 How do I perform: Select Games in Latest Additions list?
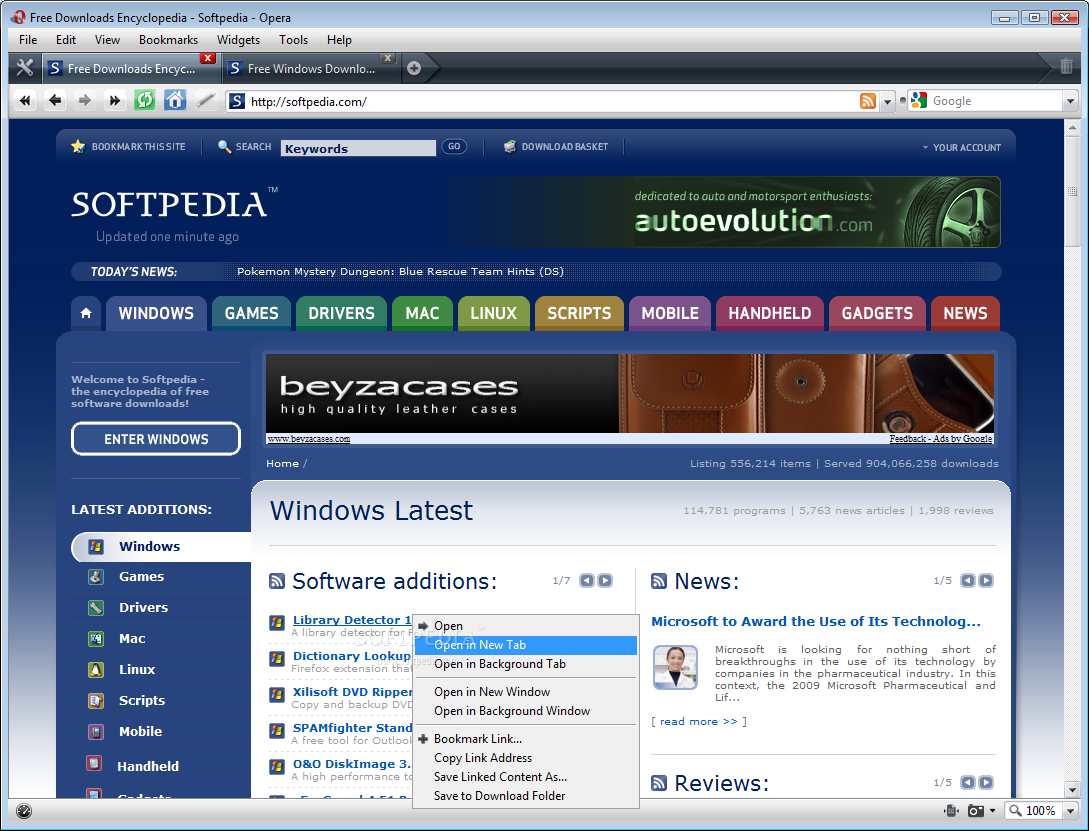[141, 576]
